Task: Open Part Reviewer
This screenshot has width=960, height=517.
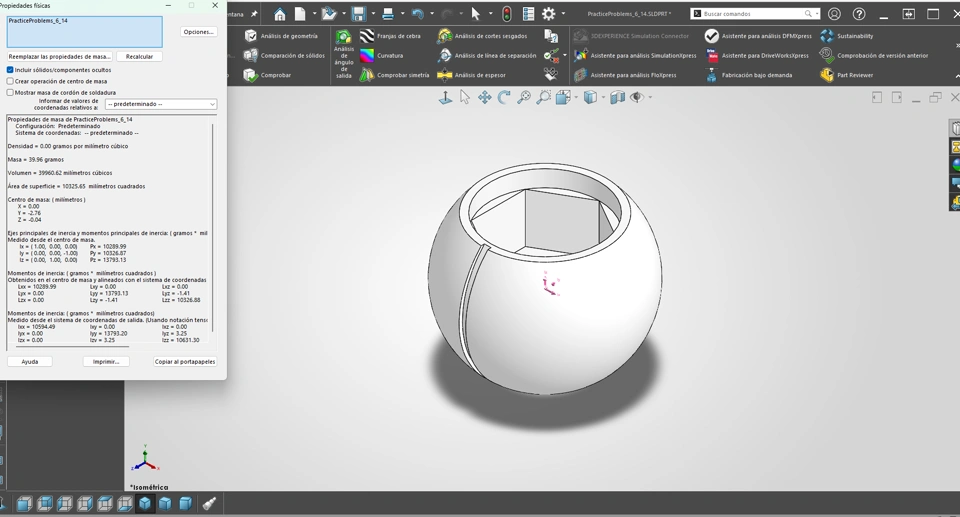Action: pos(827,75)
